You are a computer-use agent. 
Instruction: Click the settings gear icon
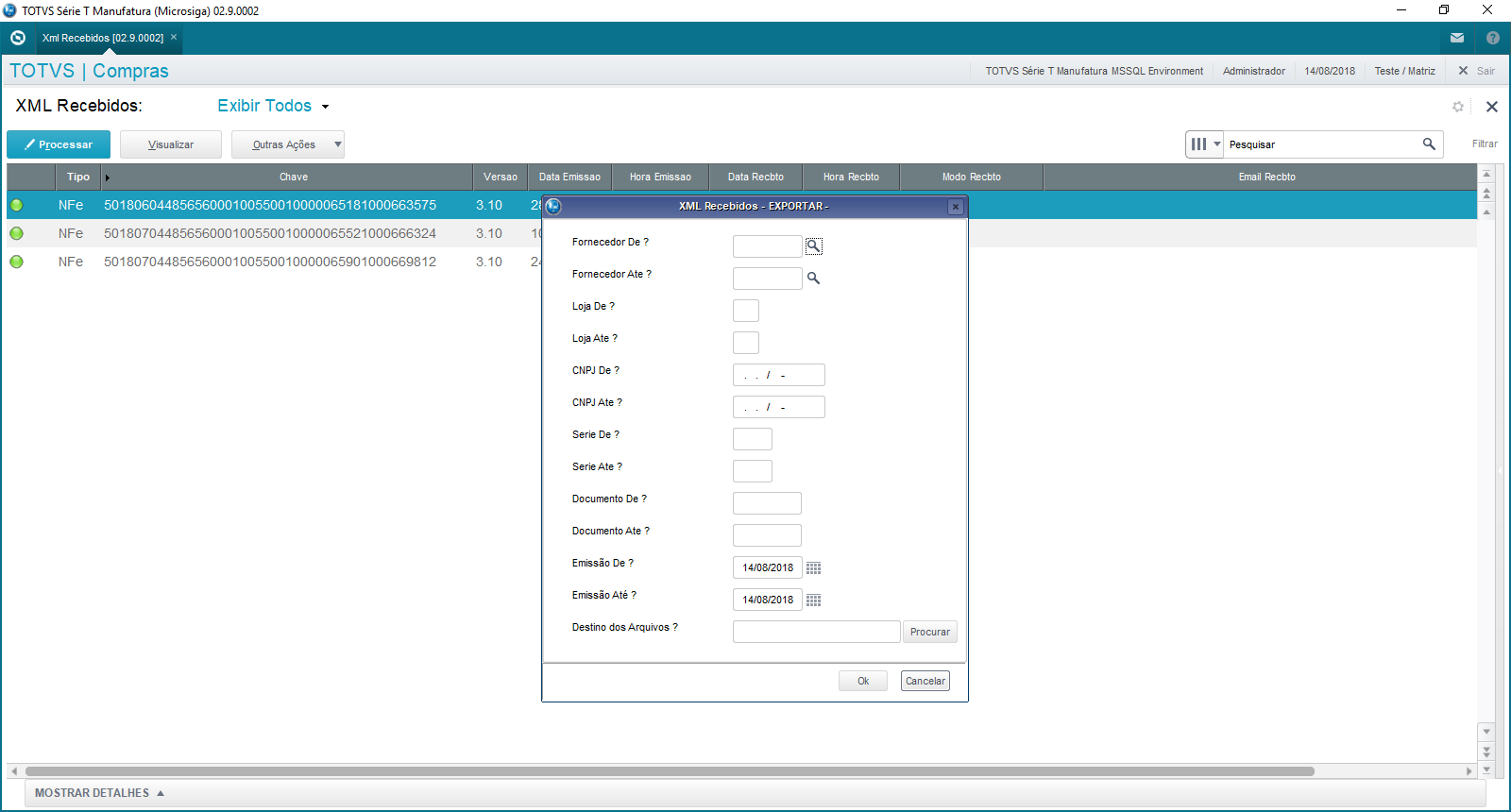click(x=1458, y=107)
